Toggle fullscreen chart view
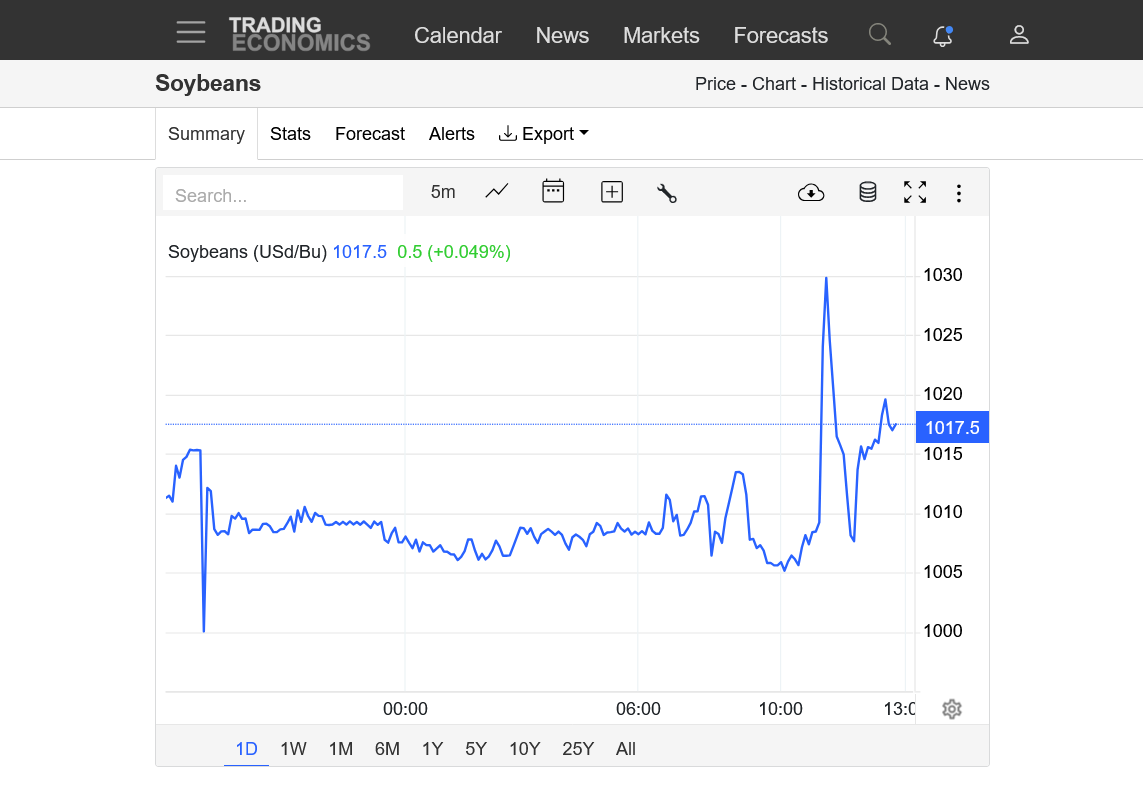Screen dimensions: 1143x807 (914, 192)
